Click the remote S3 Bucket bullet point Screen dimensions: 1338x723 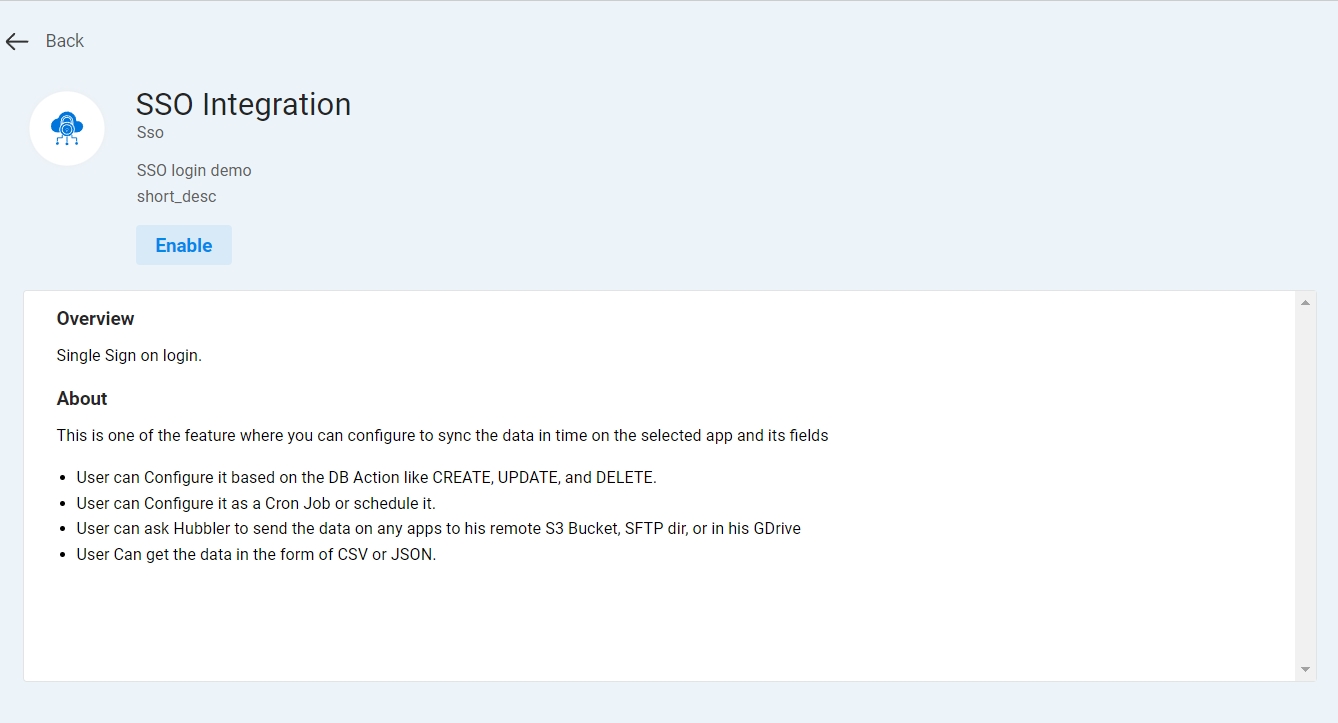coord(438,528)
